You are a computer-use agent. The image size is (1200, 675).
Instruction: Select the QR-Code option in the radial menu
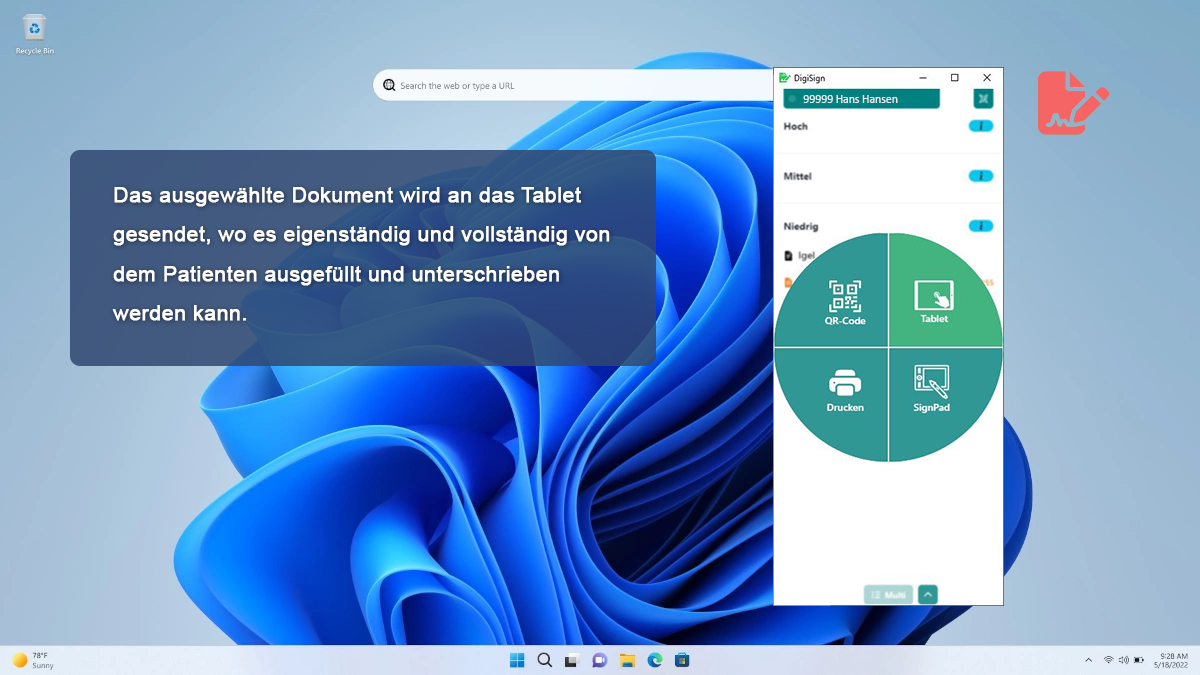(x=844, y=302)
